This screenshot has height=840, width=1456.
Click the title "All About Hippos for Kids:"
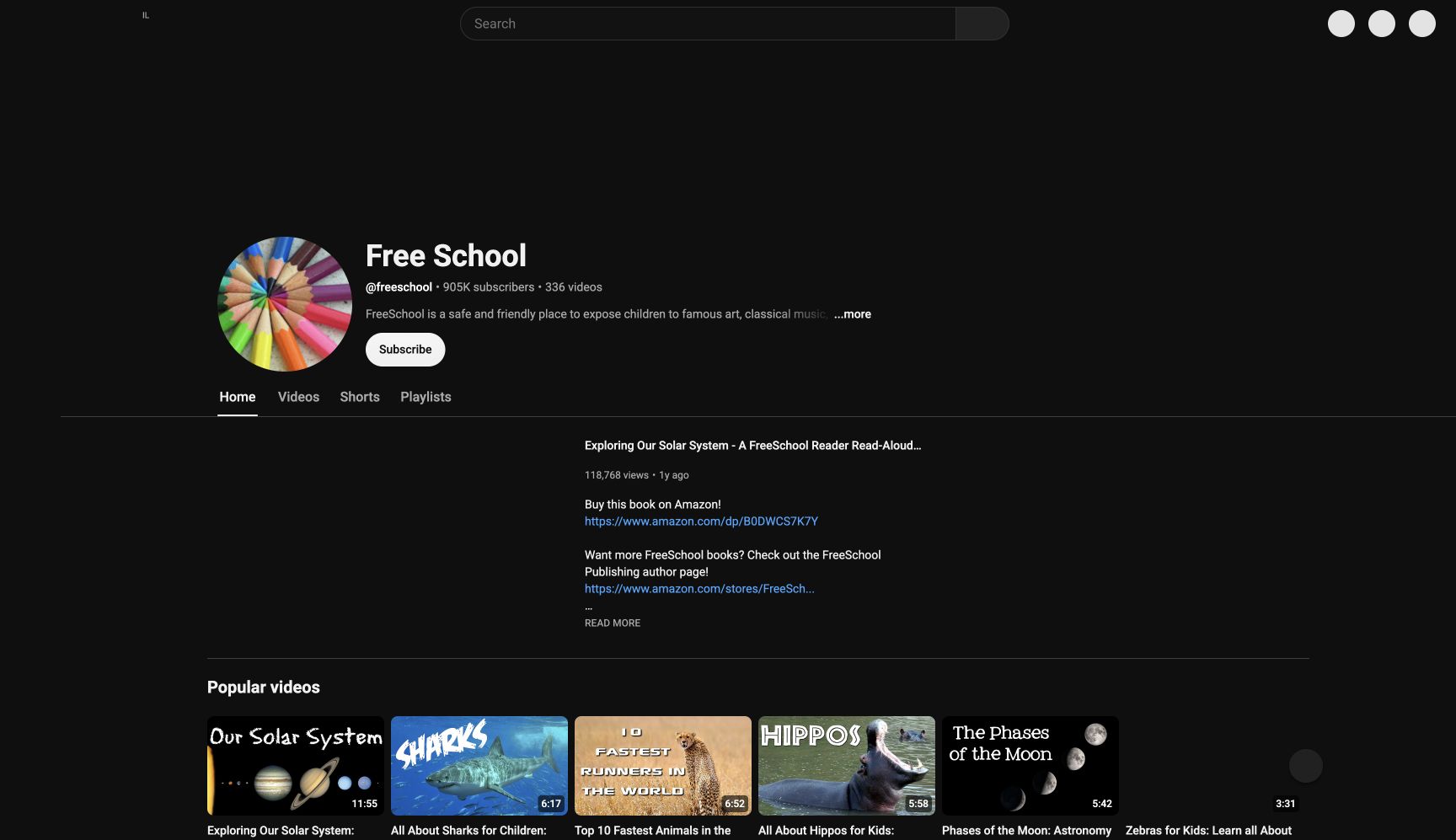[827, 831]
